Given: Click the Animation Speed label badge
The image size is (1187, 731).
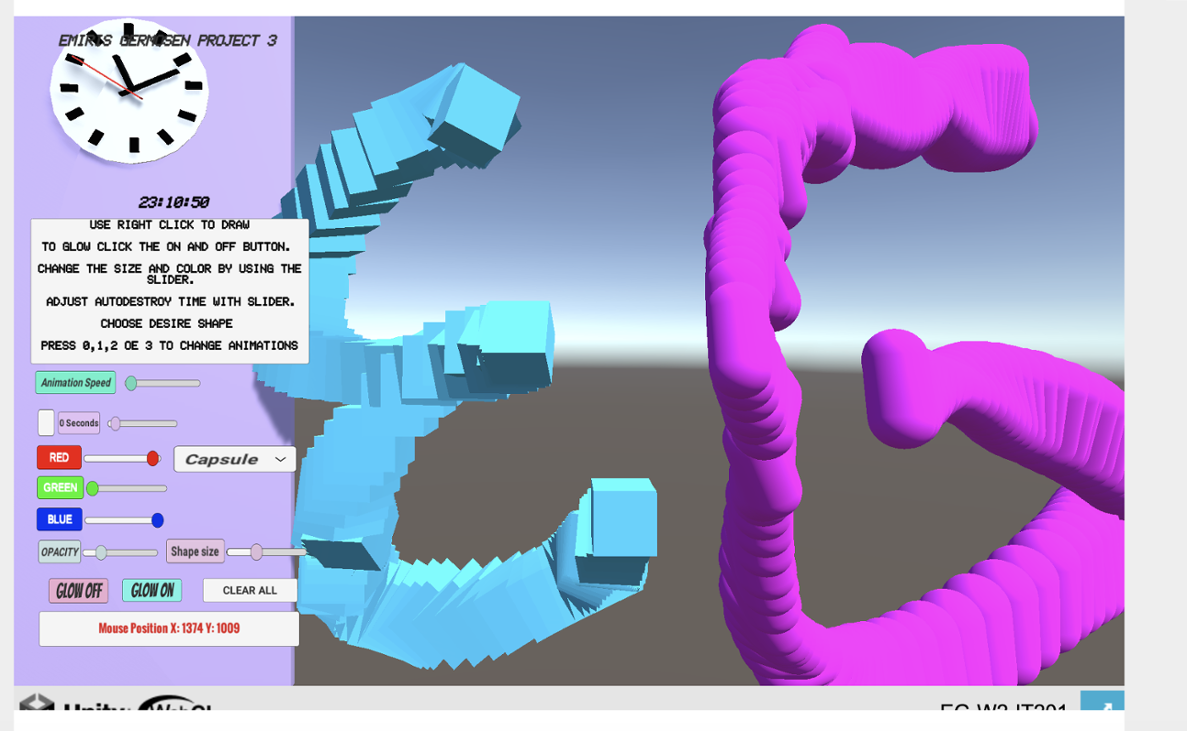Looking at the screenshot, I should [x=75, y=382].
